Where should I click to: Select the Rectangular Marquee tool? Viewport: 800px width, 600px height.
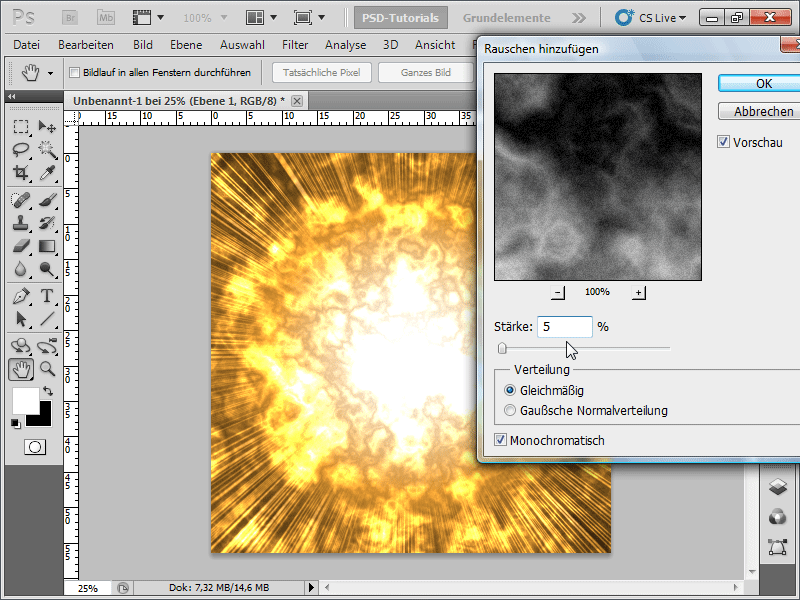(x=20, y=126)
